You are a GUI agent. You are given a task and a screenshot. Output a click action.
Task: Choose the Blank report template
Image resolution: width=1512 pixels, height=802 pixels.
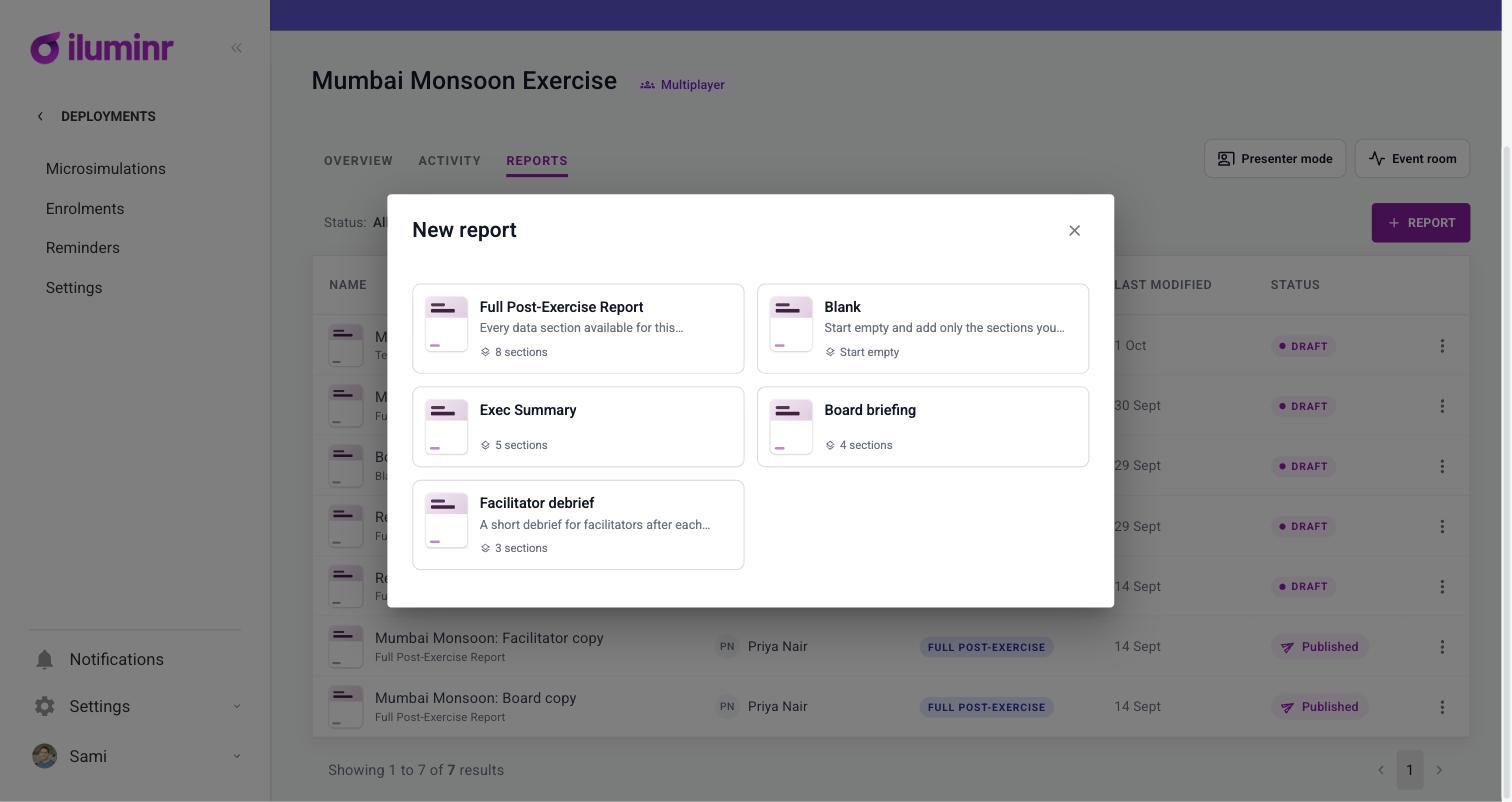coord(923,329)
